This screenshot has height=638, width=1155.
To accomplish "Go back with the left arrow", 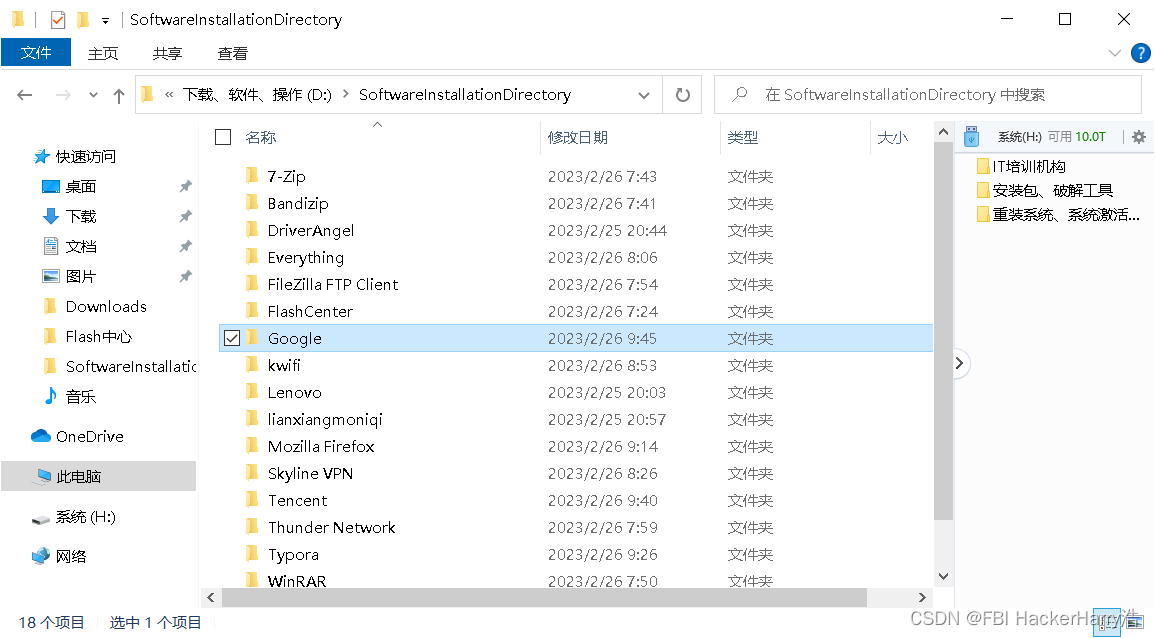I will [x=25, y=95].
